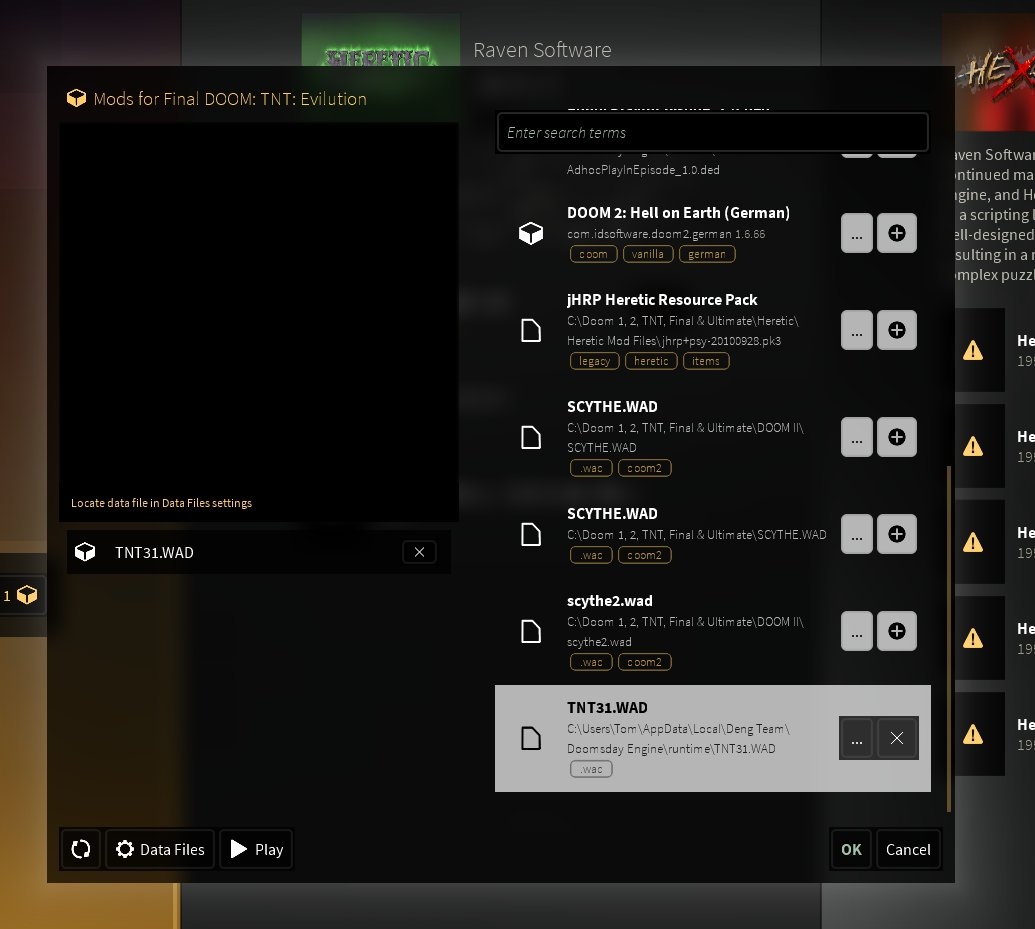Click the .wad tag under scythe2.wad

coord(591,662)
